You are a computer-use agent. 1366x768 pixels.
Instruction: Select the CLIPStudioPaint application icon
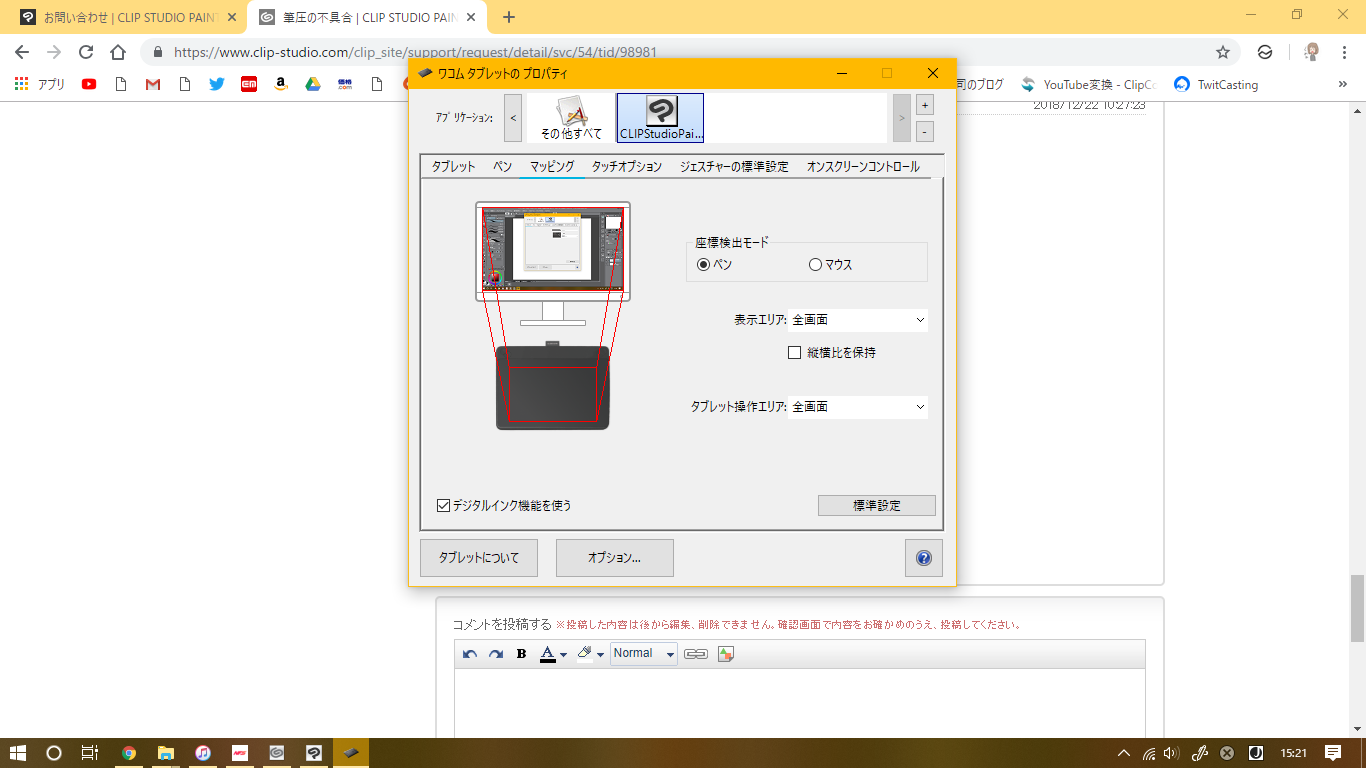pyautogui.click(x=660, y=118)
